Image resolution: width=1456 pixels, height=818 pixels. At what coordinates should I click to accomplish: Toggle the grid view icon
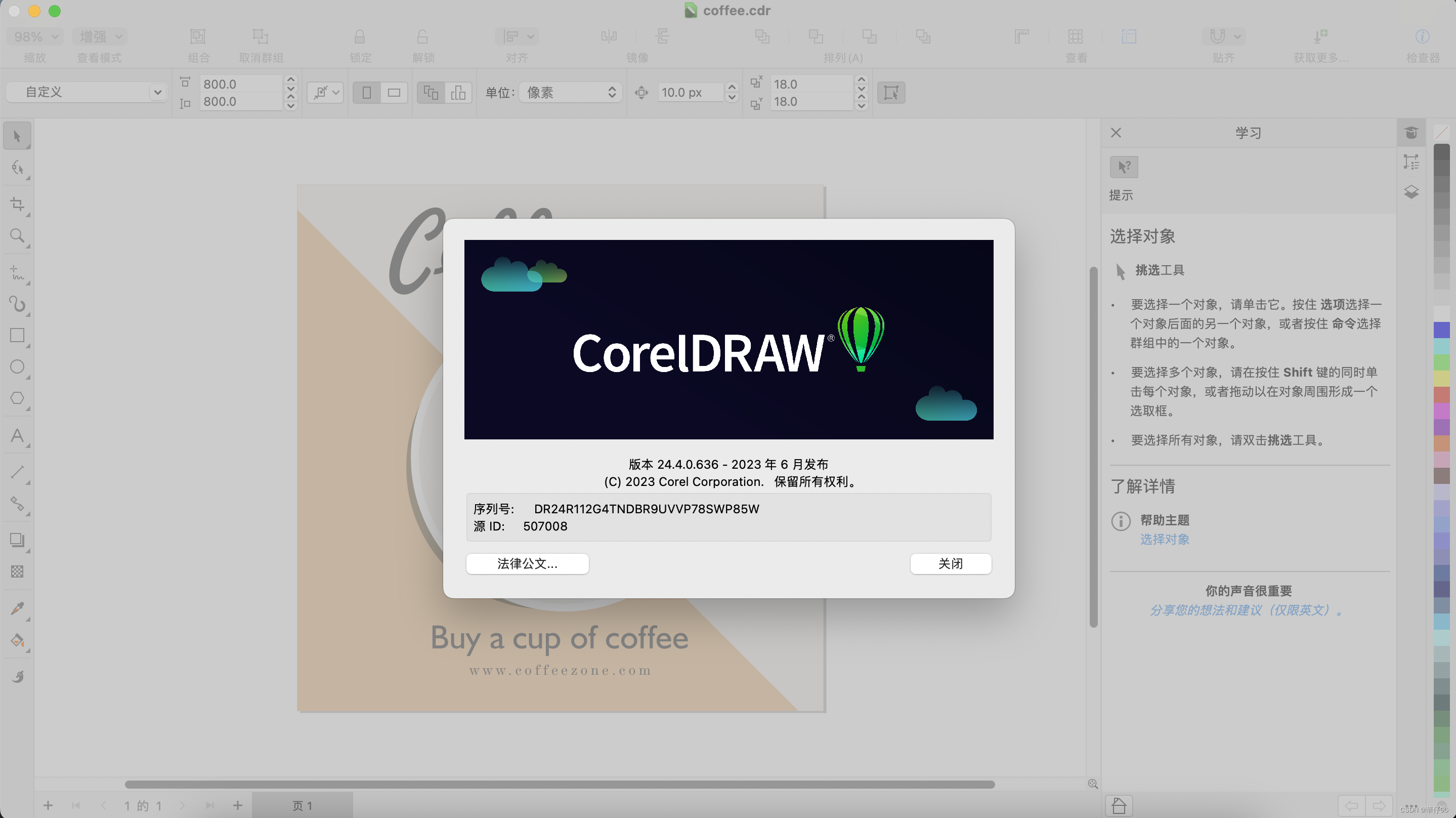click(1075, 37)
